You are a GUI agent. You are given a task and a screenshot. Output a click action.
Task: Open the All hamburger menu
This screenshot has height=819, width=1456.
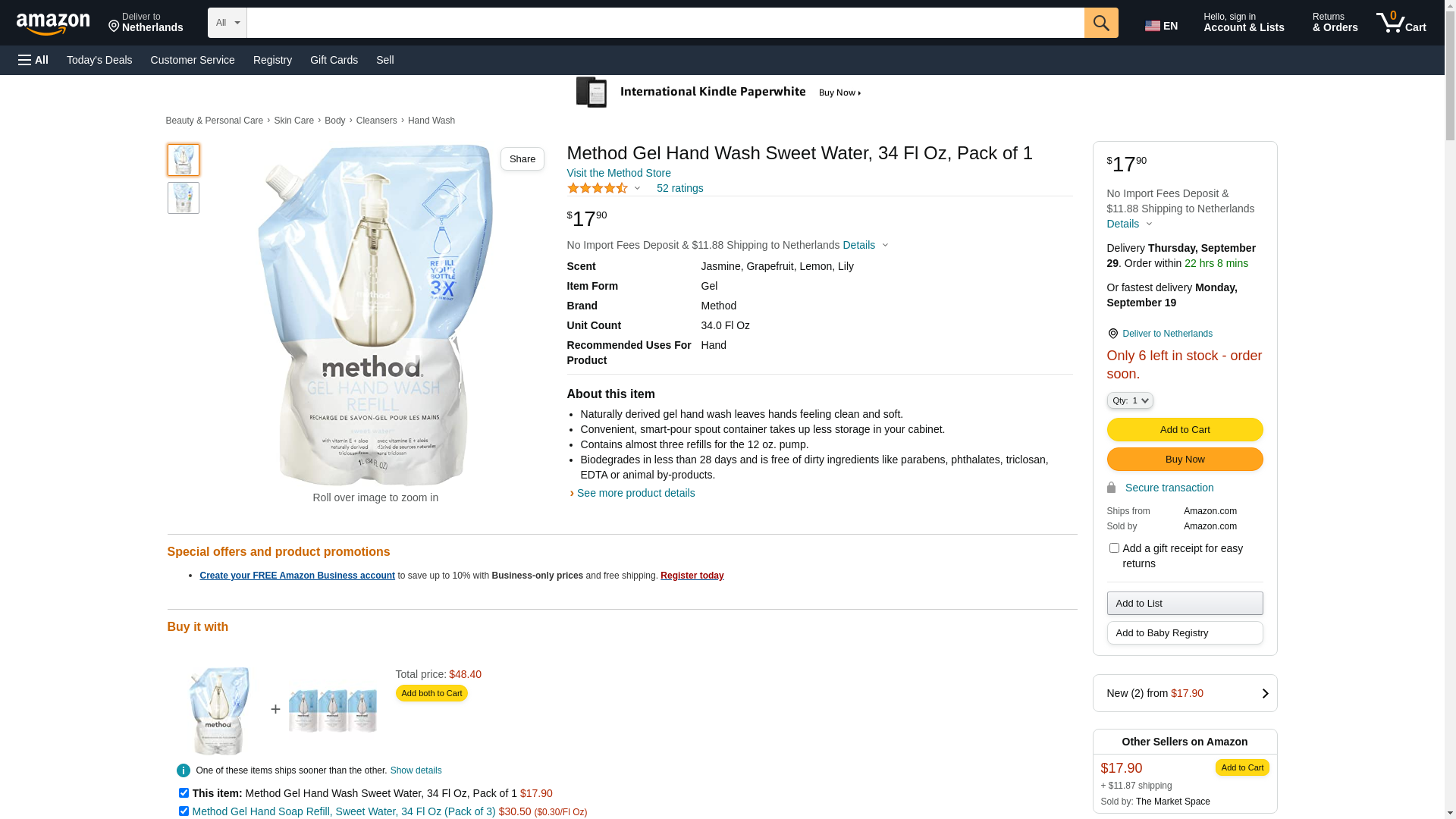(x=33, y=60)
